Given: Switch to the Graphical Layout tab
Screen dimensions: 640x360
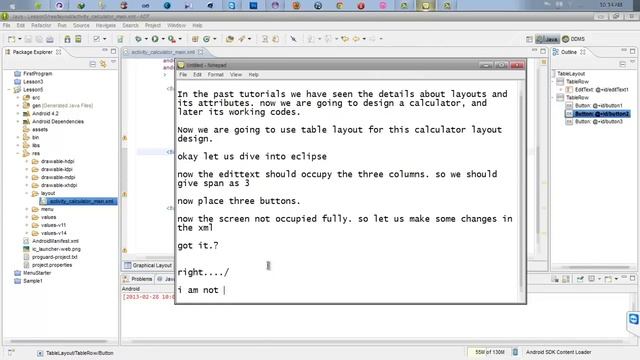Looking at the screenshot, I should coord(148,265).
